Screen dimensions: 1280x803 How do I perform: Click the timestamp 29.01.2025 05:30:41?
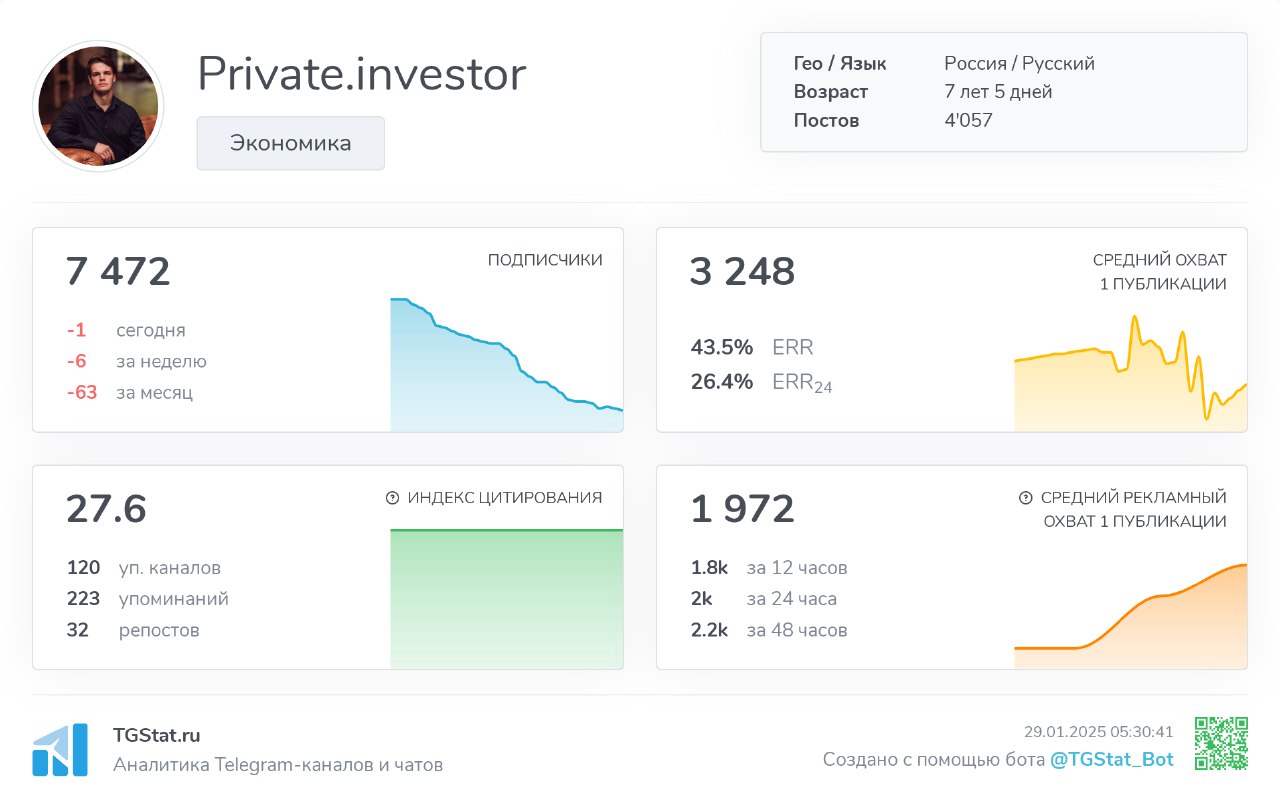pyautogui.click(x=1098, y=732)
